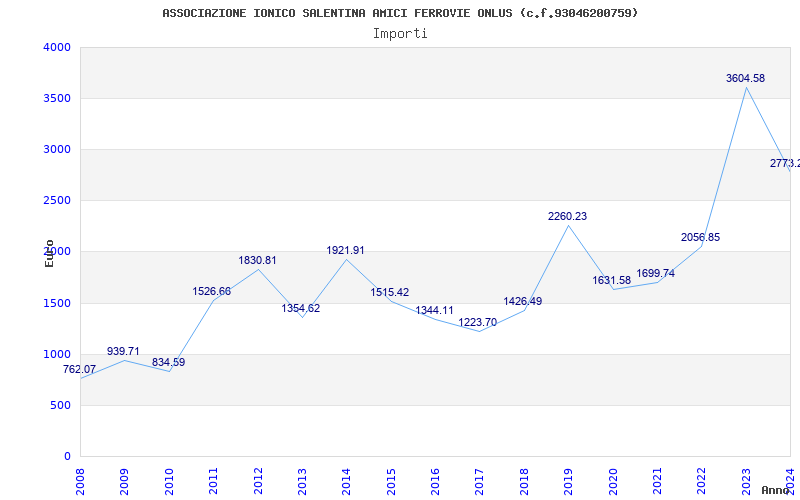Click the 500 y-axis tick label
Viewport: 800px width, 500px height.
point(61,406)
